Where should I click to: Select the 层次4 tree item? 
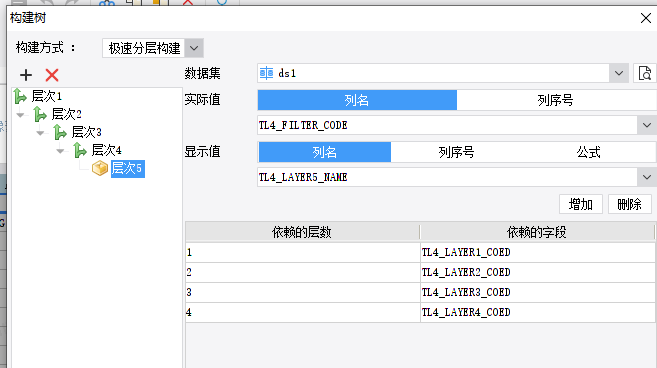[x=106, y=150]
